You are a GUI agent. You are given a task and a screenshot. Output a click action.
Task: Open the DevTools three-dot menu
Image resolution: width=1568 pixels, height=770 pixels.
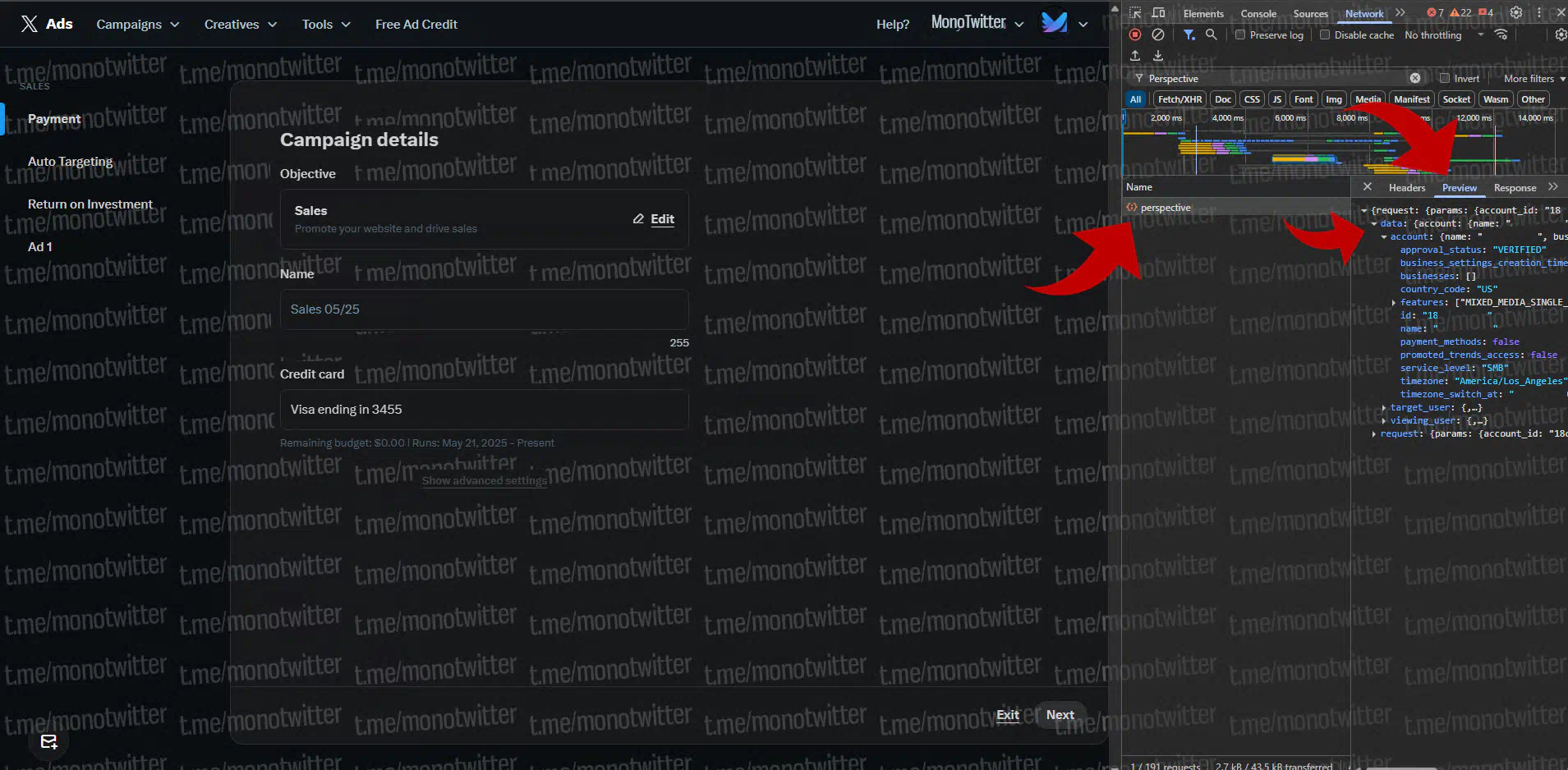(x=1539, y=13)
